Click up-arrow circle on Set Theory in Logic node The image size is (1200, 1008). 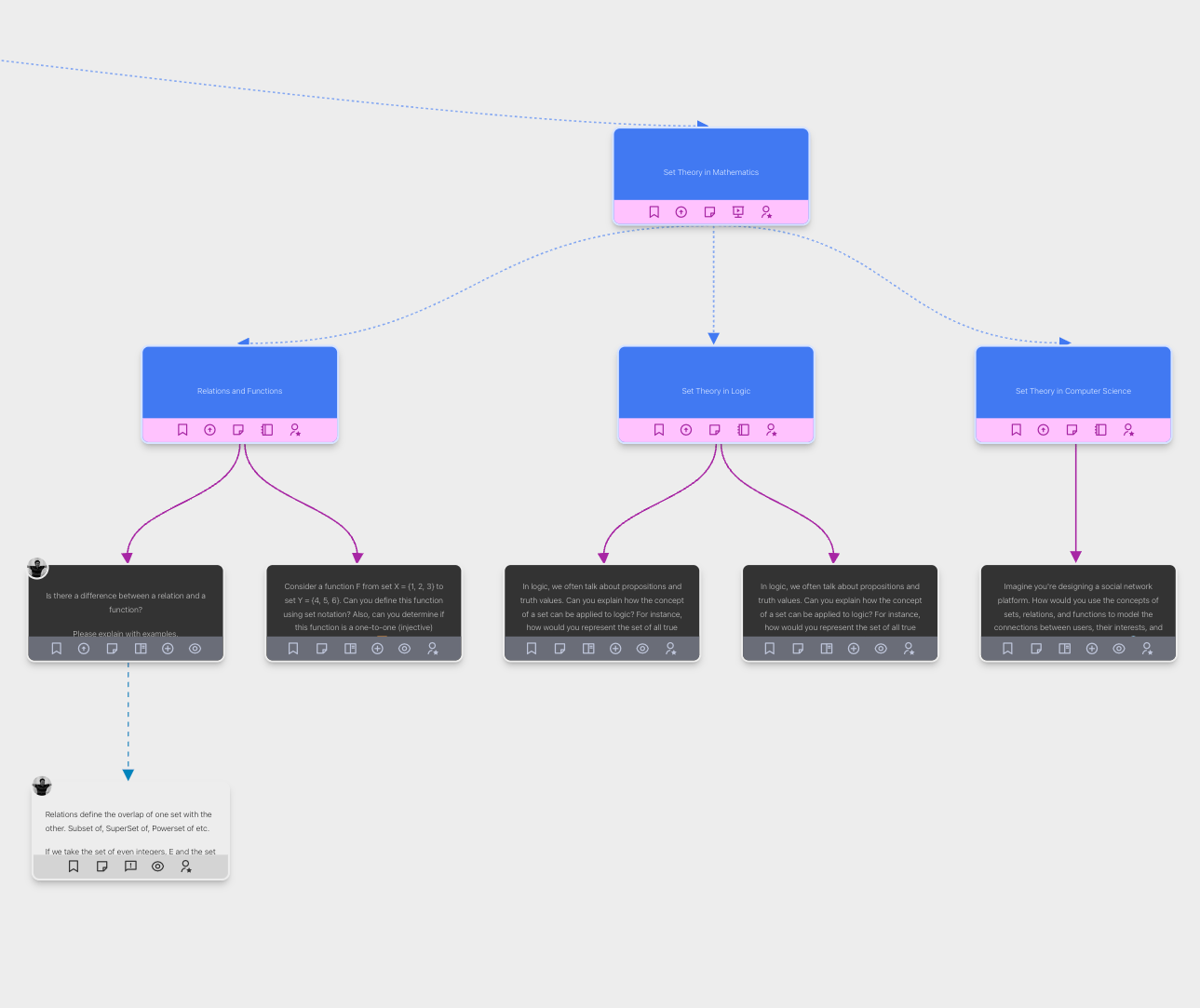click(686, 430)
